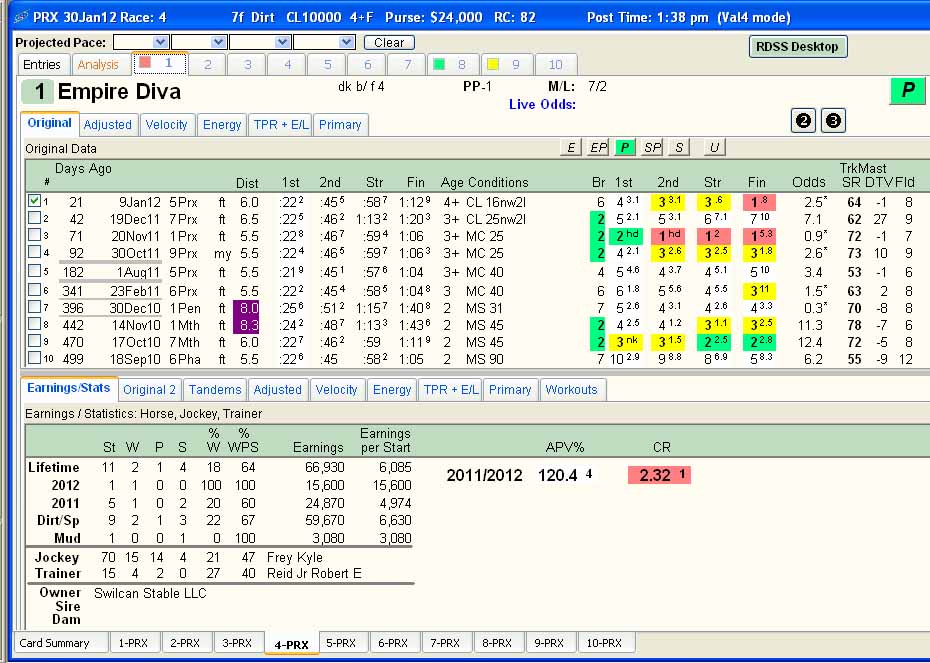Check pace line 6 checkbox (23Feb11)
Image resolution: width=930 pixels, height=663 pixels.
[34, 290]
